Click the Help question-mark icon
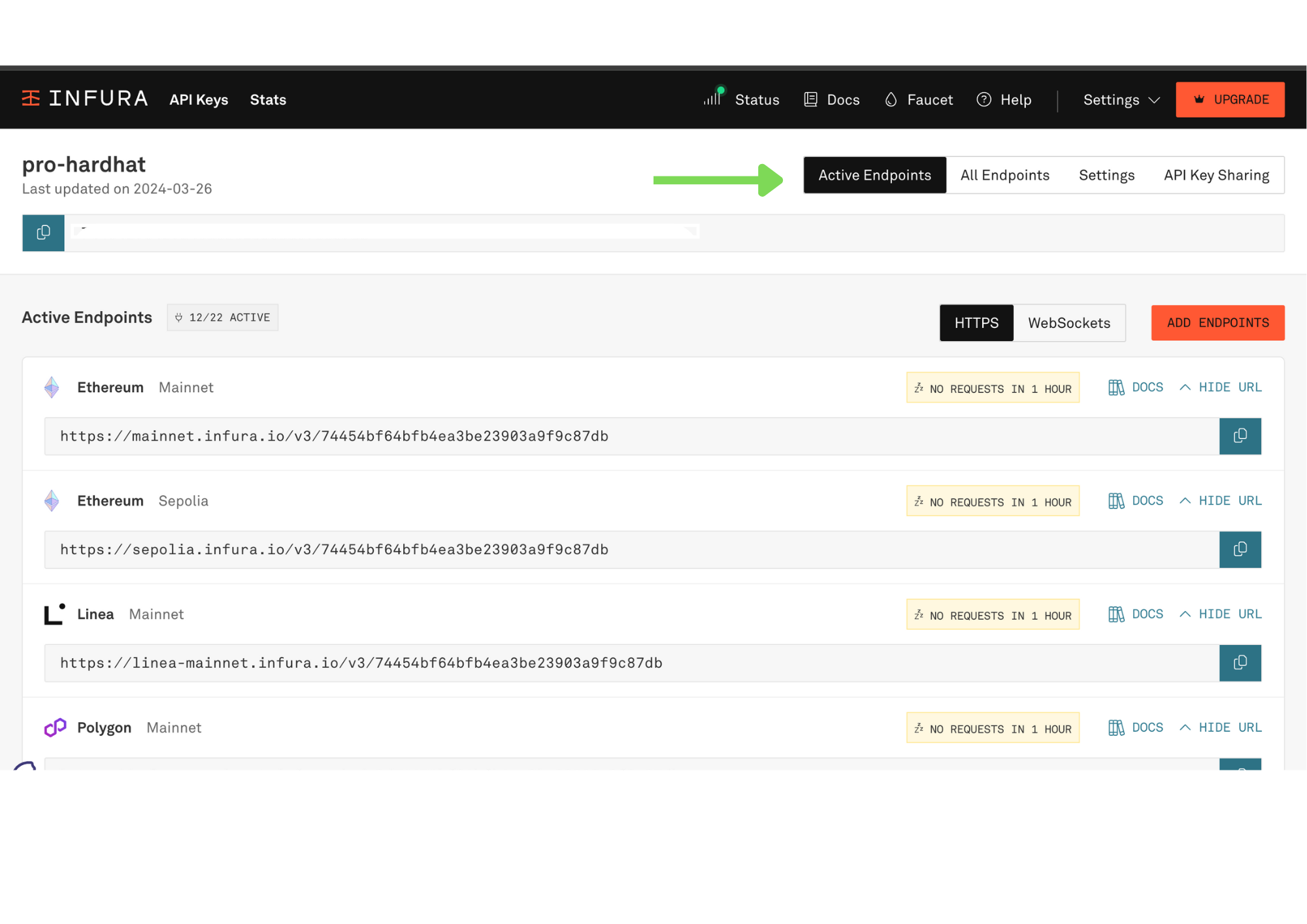Image resolution: width=1307 pixels, height=924 pixels. tap(984, 99)
